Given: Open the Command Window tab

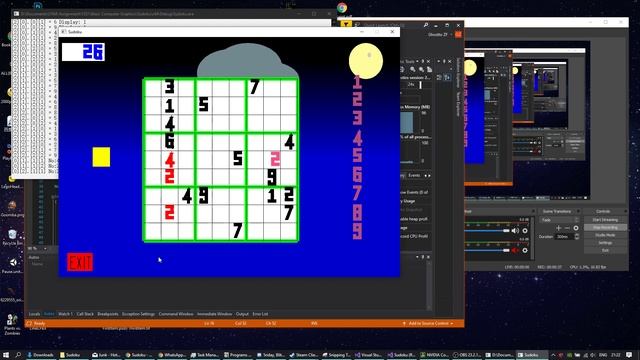Looking at the screenshot, I should 176,314.
